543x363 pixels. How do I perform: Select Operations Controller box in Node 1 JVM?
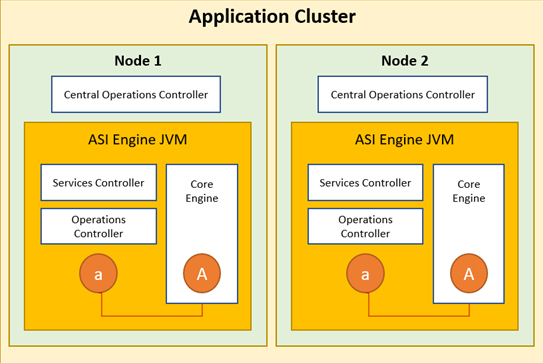[99, 226]
